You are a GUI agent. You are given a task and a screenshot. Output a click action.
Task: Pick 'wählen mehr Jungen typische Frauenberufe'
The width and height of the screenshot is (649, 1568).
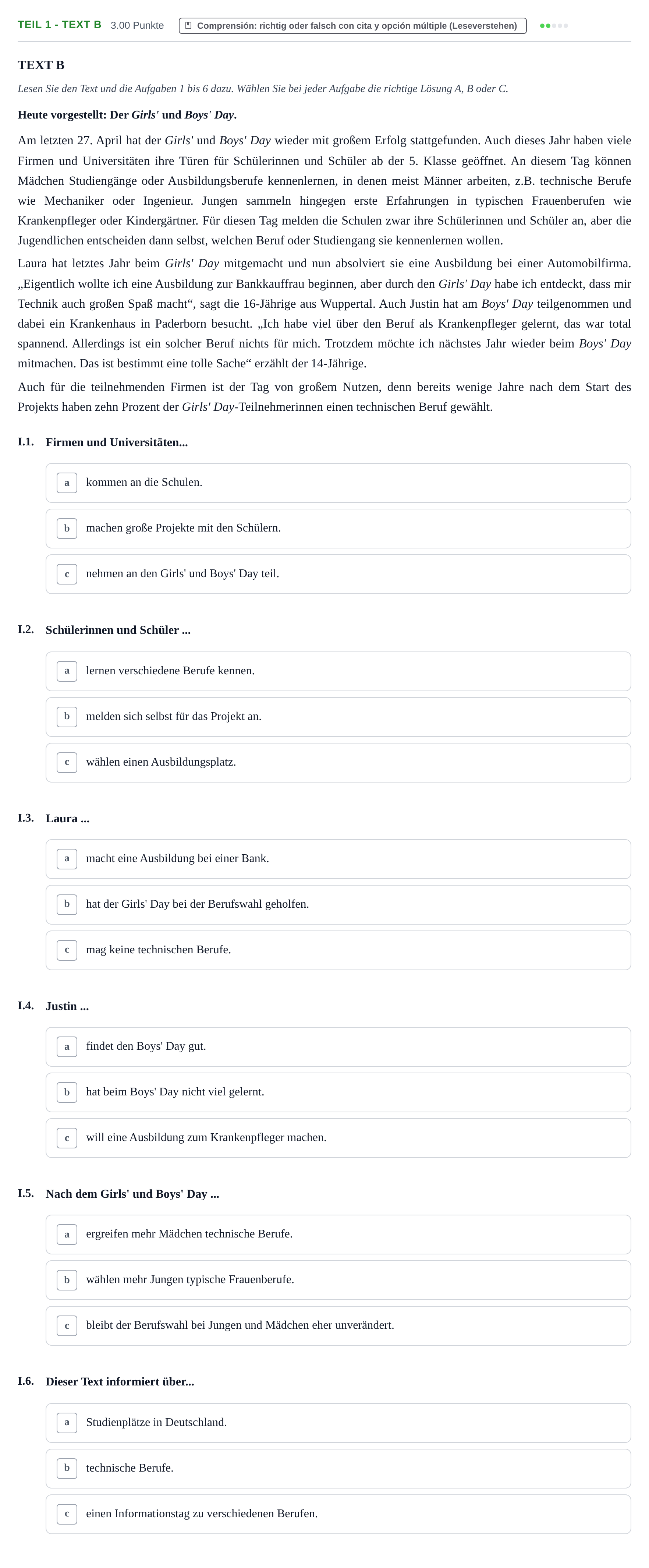338,1280
